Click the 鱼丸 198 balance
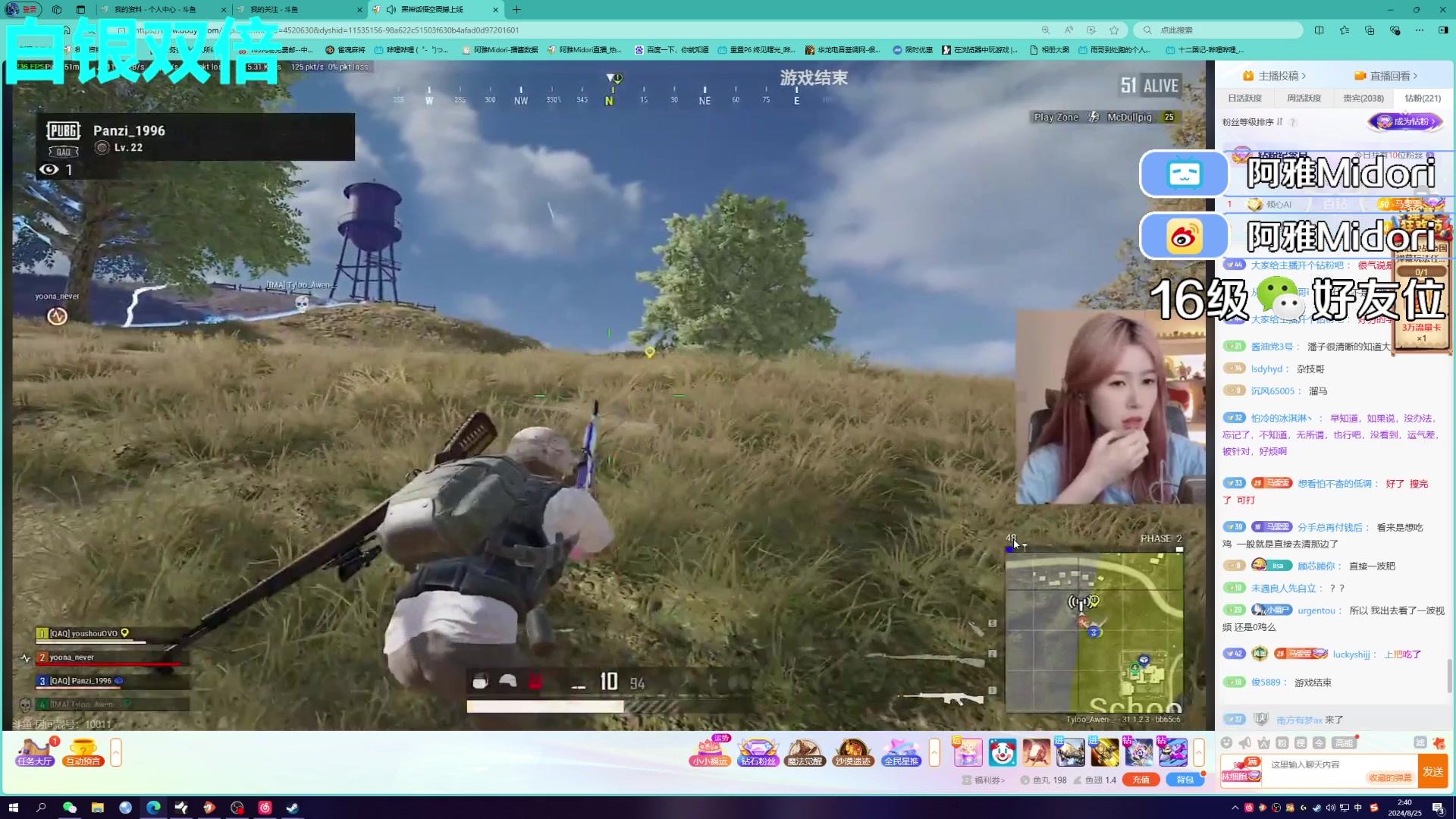This screenshot has width=1456, height=819. pos(1043,780)
